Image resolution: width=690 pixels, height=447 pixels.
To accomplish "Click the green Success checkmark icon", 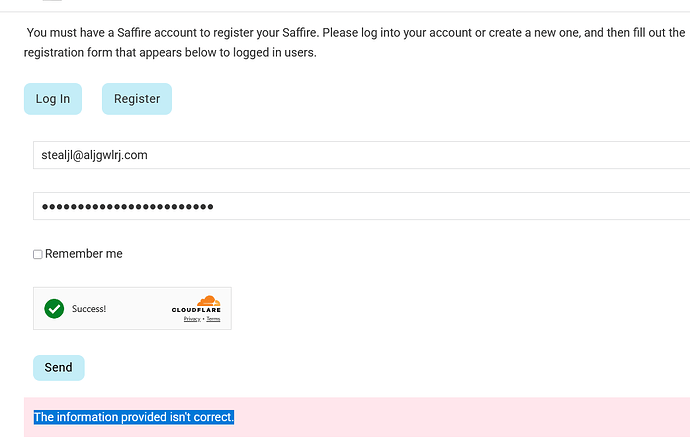I will coord(54,309).
